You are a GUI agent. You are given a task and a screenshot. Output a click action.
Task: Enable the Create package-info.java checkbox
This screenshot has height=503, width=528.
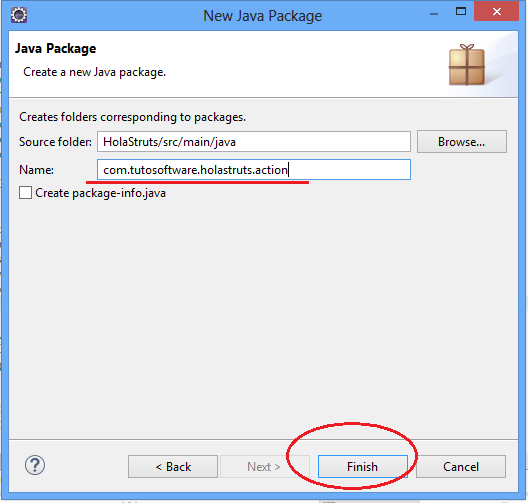[x=26, y=193]
